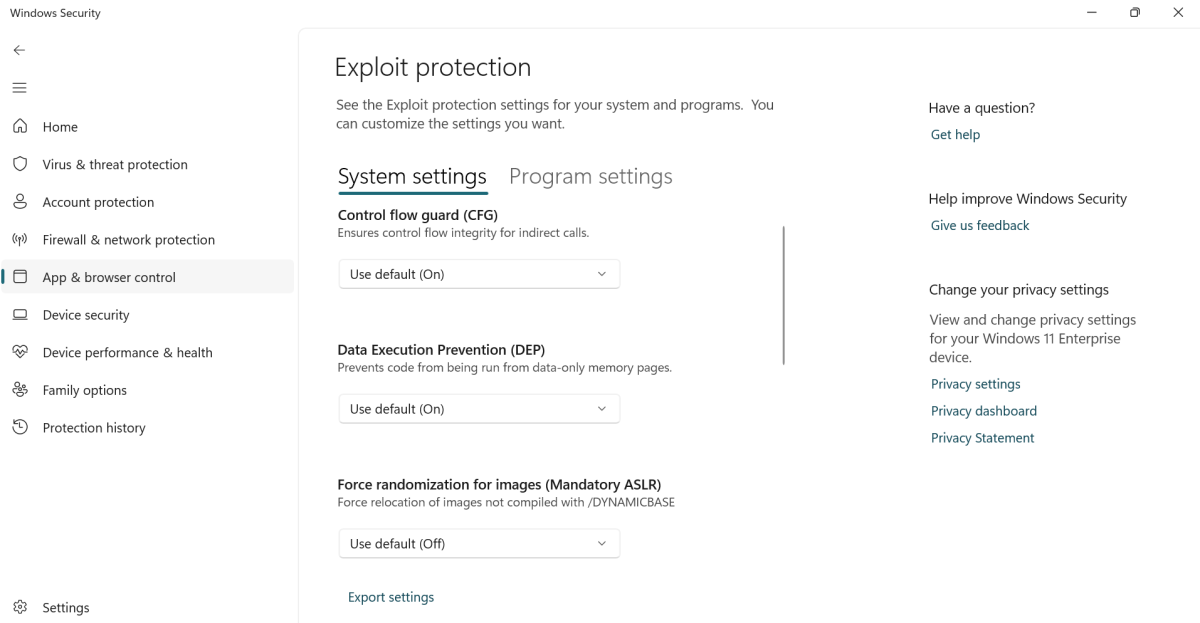This screenshot has width=1200, height=623.
Task: Expand the Control flow guard dropdown
Action: click(479, 274)
